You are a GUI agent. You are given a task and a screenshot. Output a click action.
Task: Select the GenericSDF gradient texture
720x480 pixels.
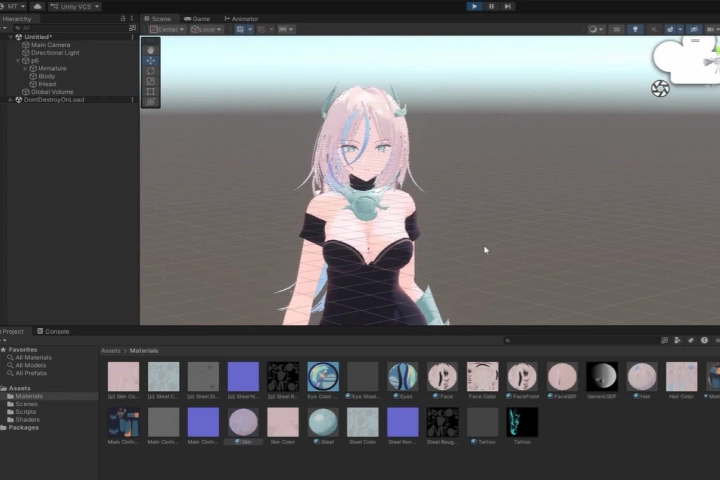pos(602,377)
